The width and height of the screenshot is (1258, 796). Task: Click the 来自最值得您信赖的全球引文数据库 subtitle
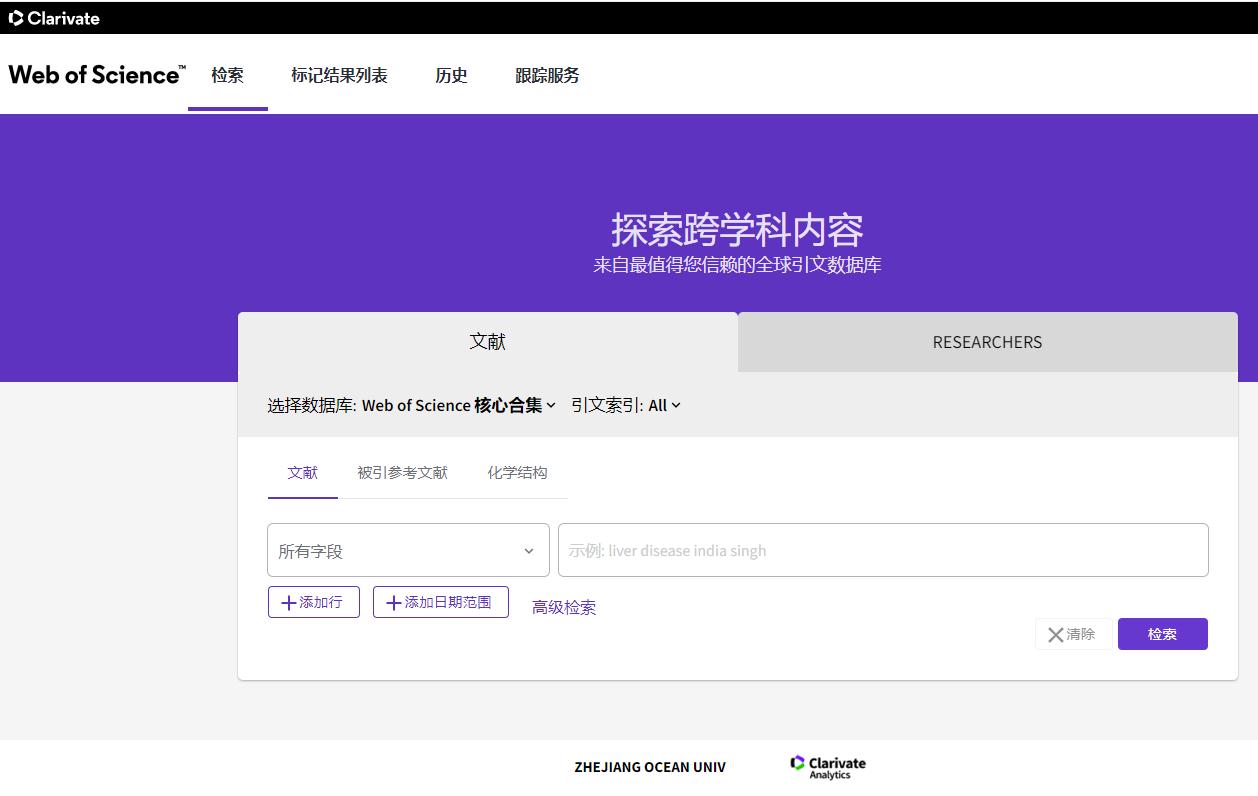pos(737,265)
